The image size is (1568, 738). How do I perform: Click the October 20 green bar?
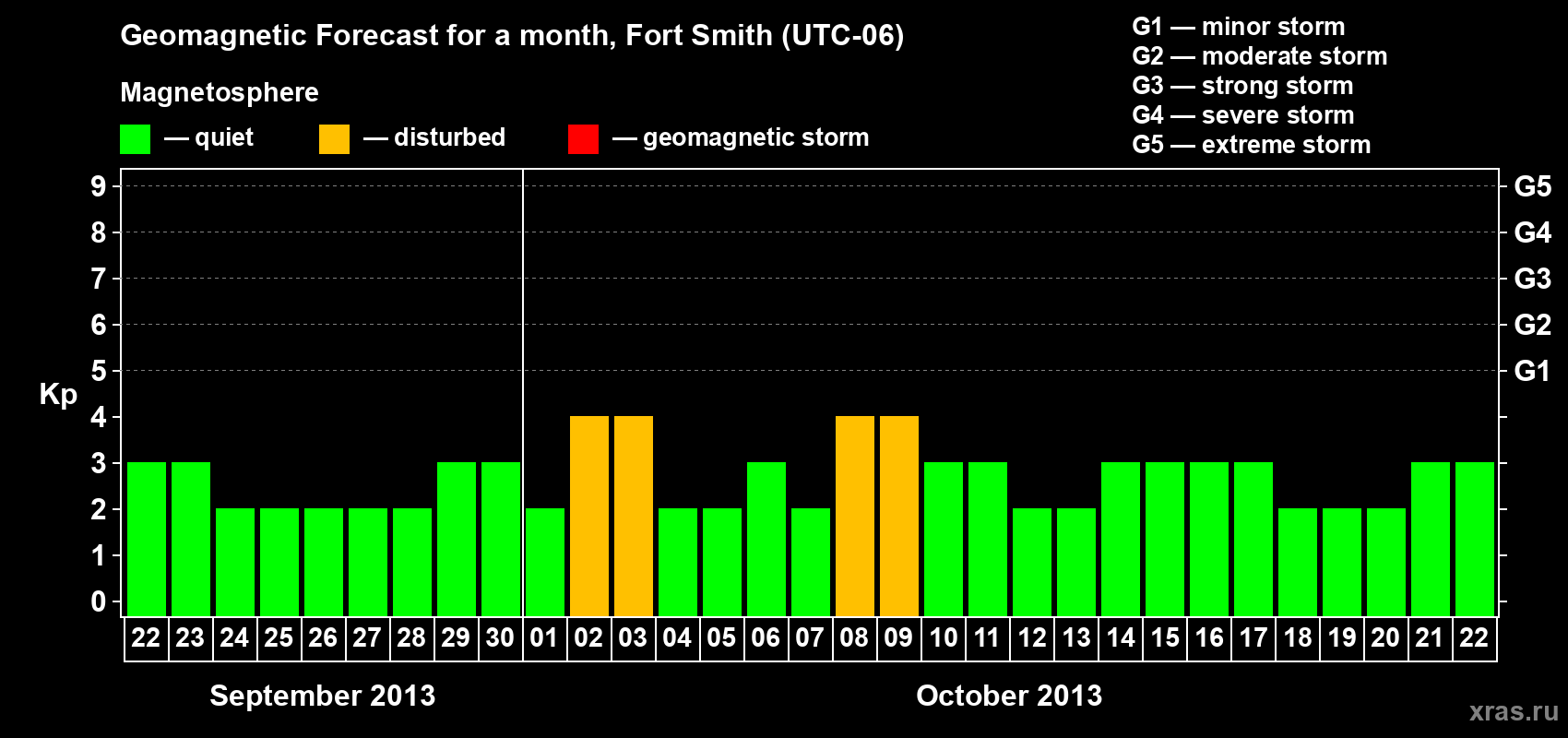pos(1386,562)
